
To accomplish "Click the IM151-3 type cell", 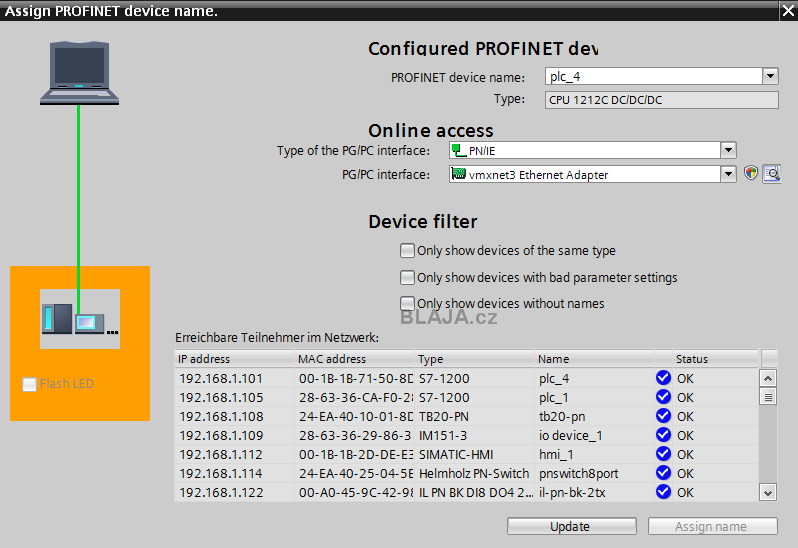I will (x=475, y=435).
